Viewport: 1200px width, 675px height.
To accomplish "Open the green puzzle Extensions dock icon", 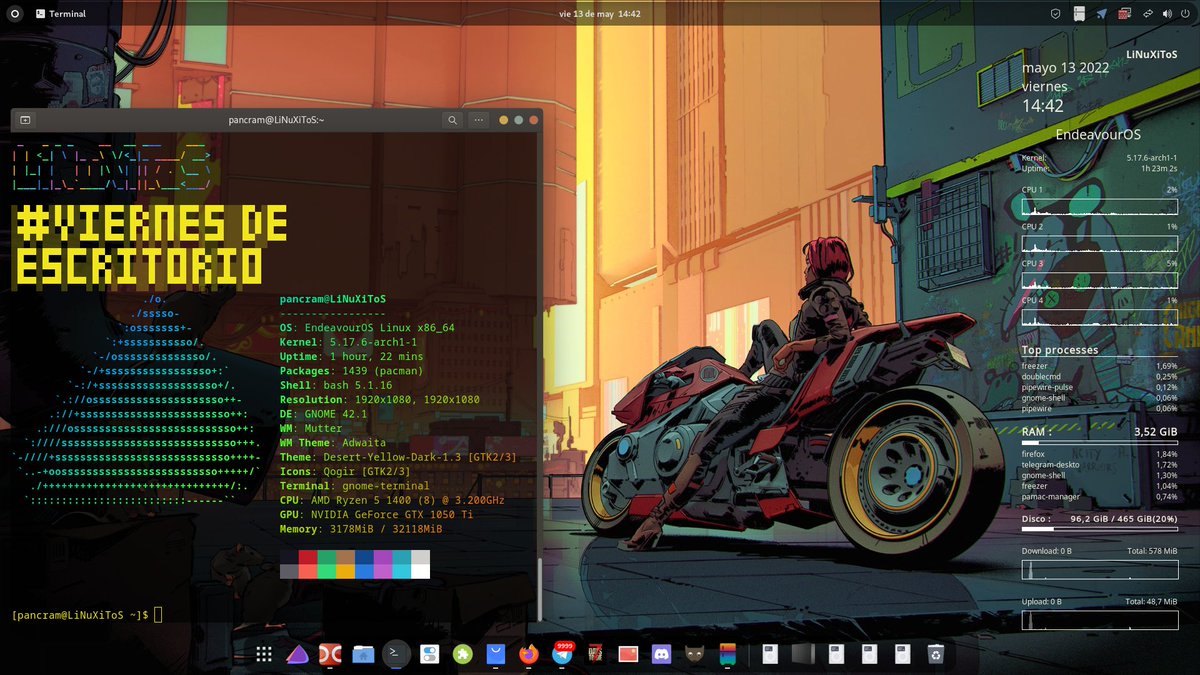I will coord(462,654).
